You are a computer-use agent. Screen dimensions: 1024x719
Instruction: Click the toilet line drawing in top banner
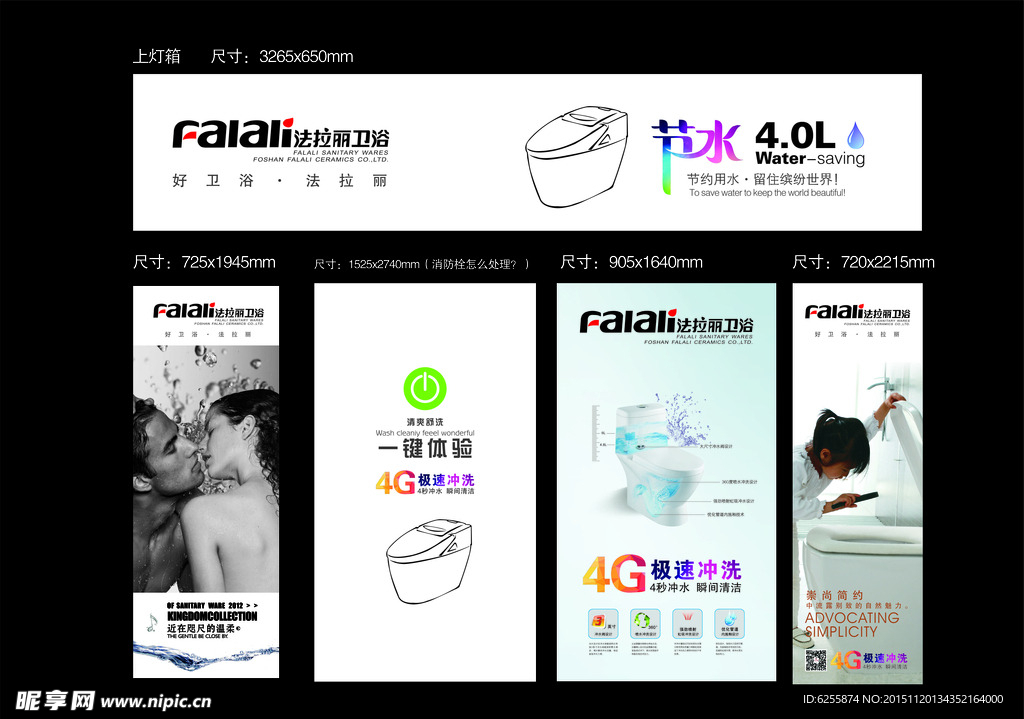pyautogui.click(x=577, y=157)
